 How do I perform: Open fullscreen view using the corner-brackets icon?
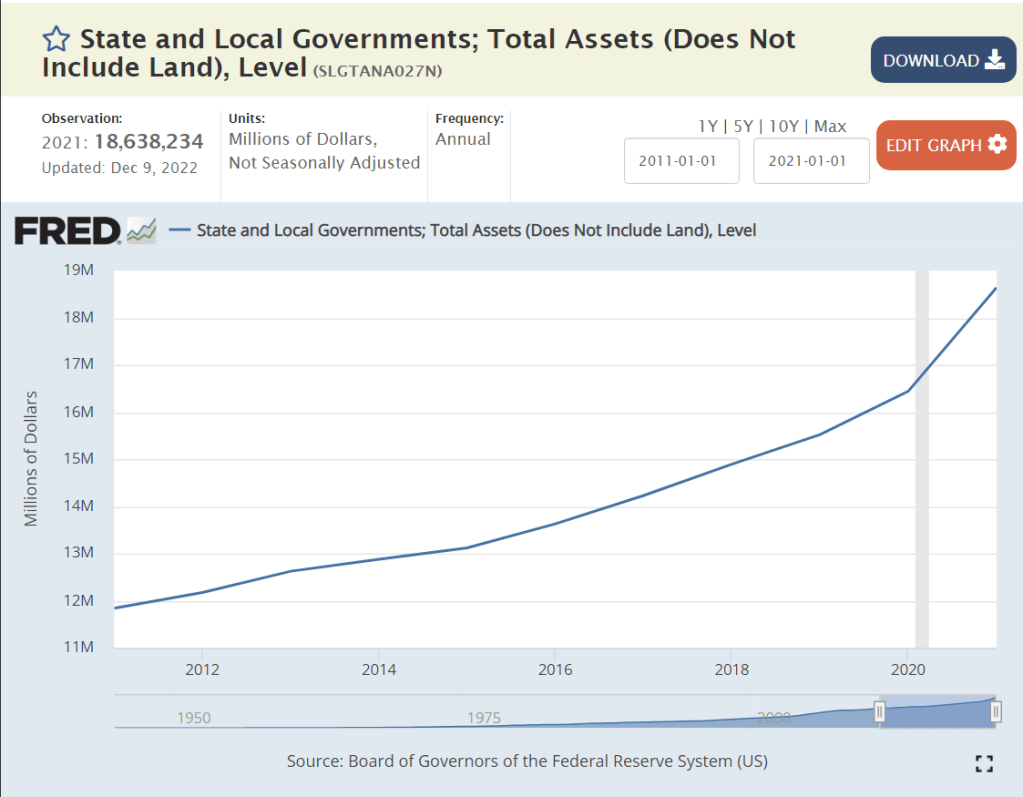click(x=984, y=764)
